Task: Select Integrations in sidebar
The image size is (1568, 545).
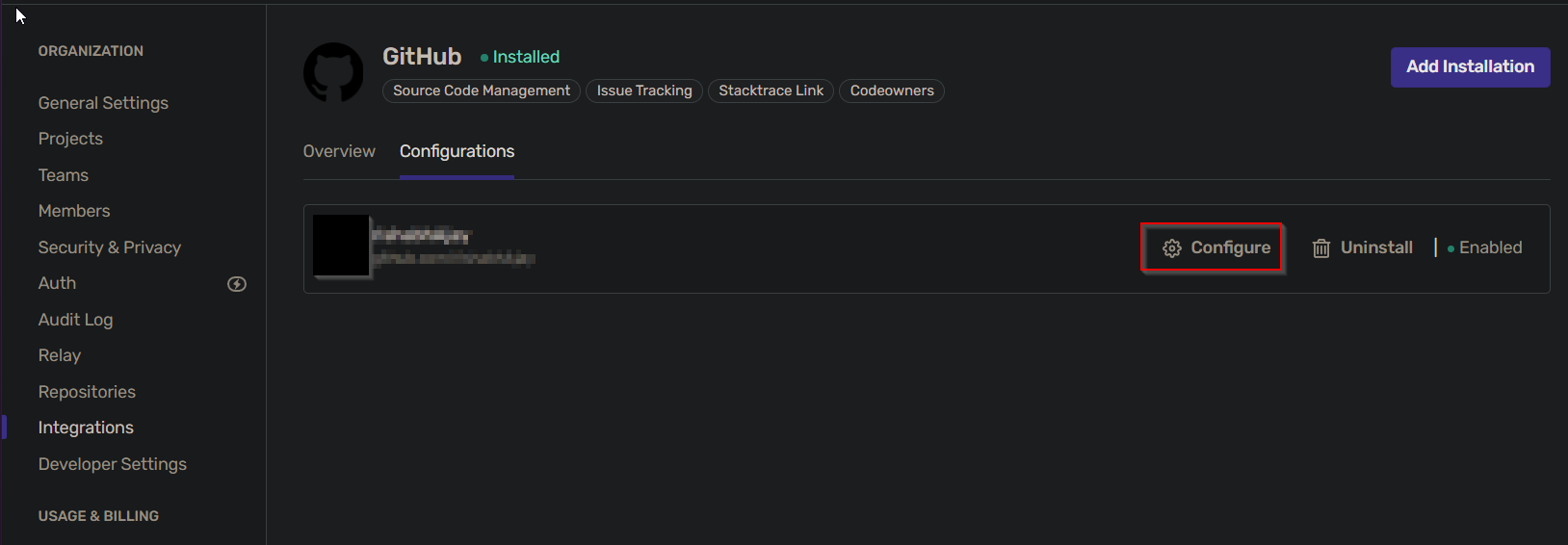Action: pyautogui.click(x=86, y=428)
